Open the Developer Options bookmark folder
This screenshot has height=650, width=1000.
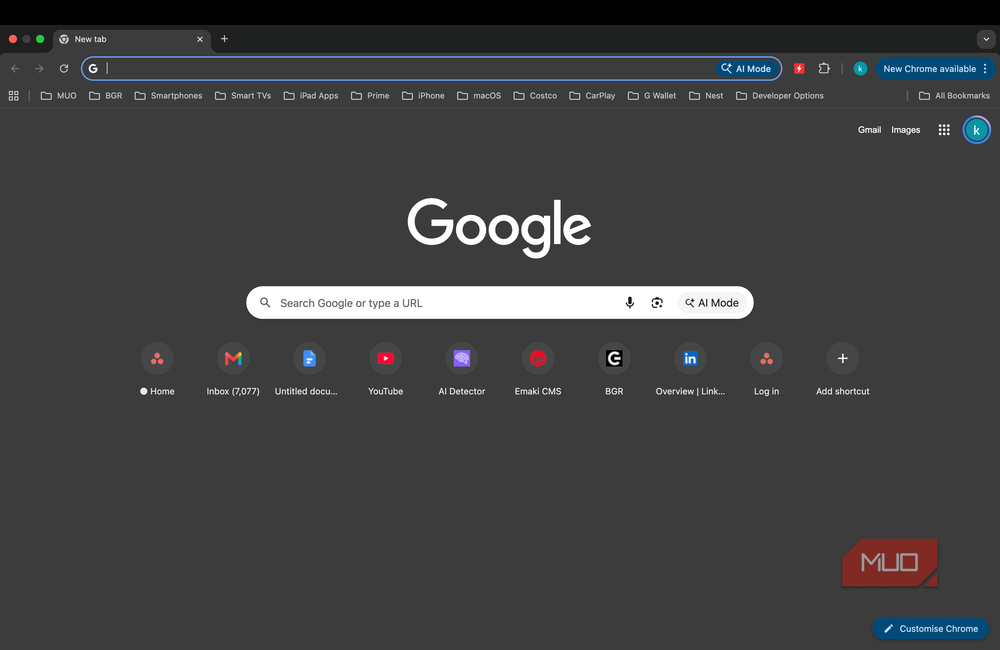coord(780,96)
